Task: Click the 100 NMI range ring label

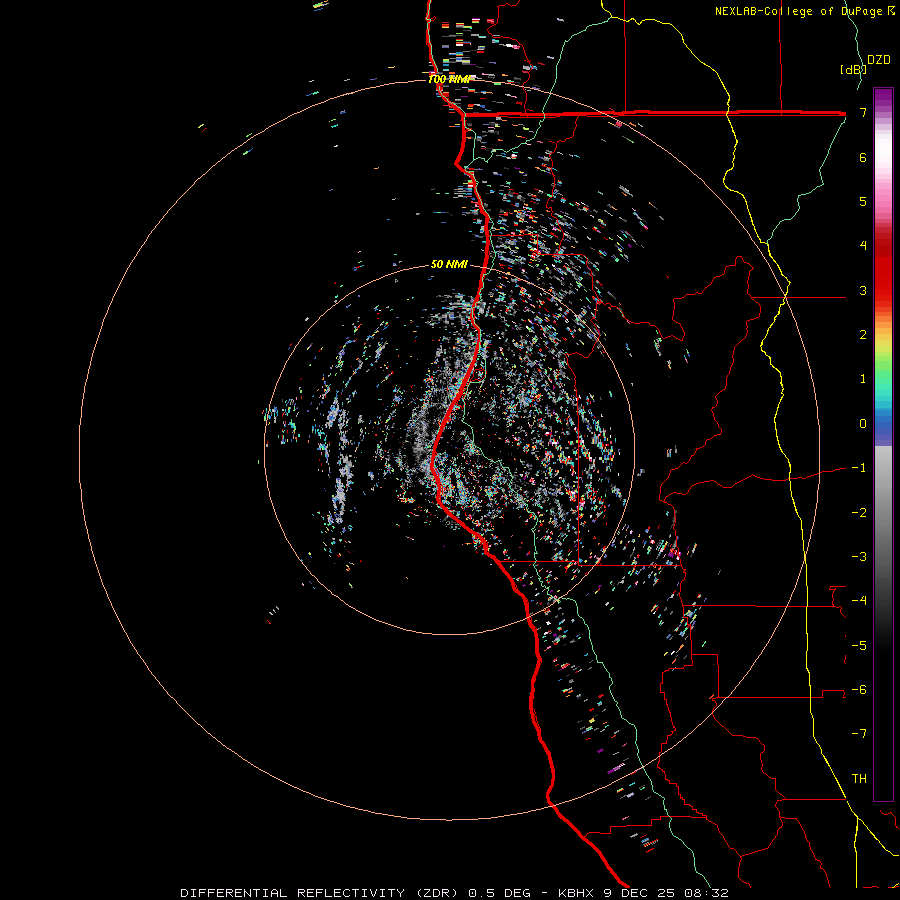Action: [x=449, y=79]
